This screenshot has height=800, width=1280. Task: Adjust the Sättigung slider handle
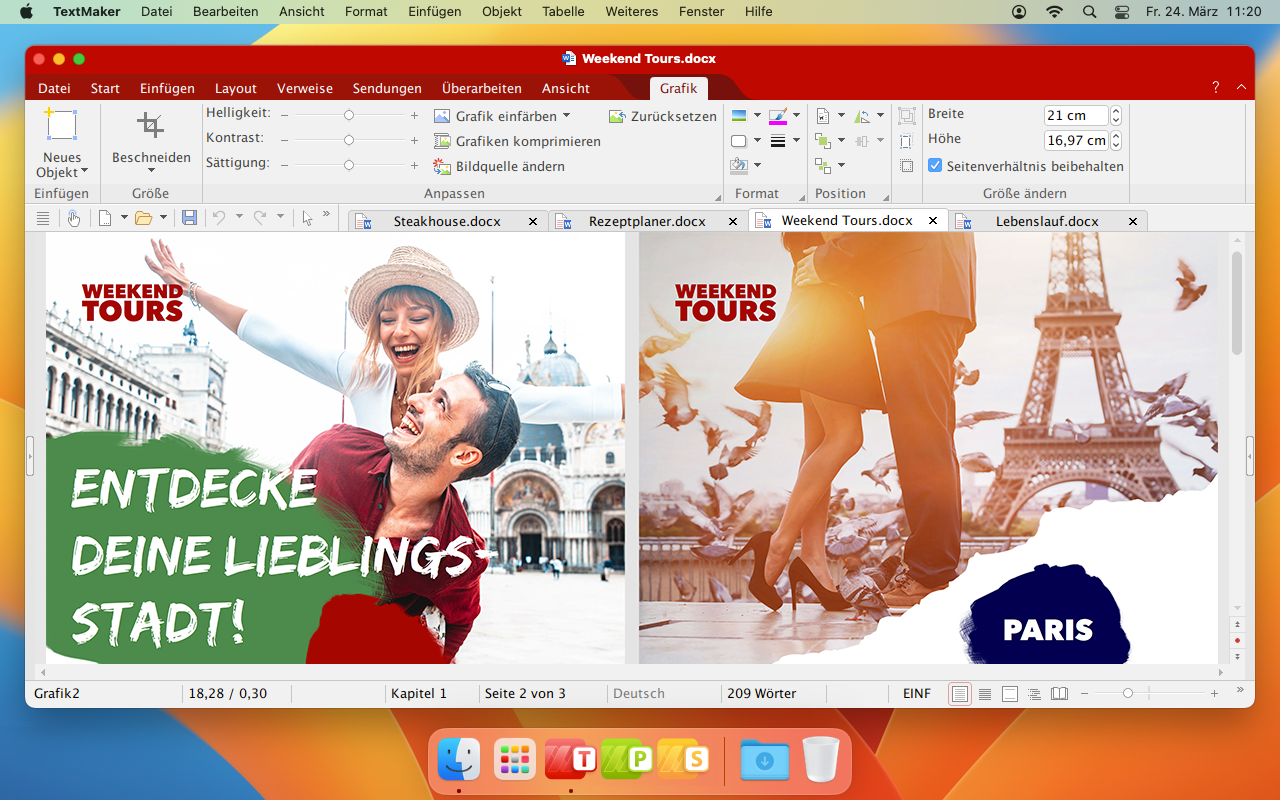pyautogui.click(x=349, y=165)
